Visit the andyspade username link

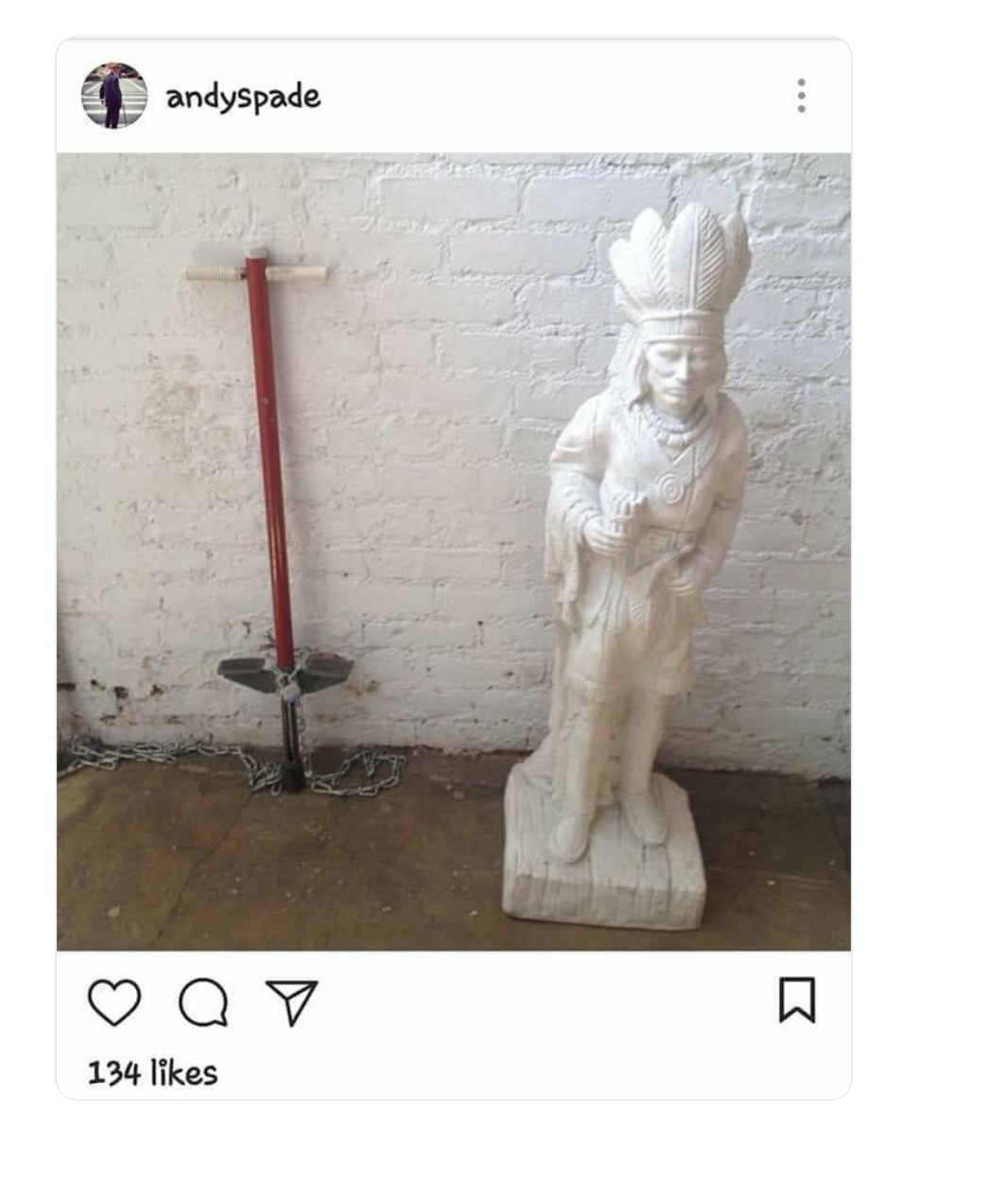pyautogui.click(x=243, y=97)
